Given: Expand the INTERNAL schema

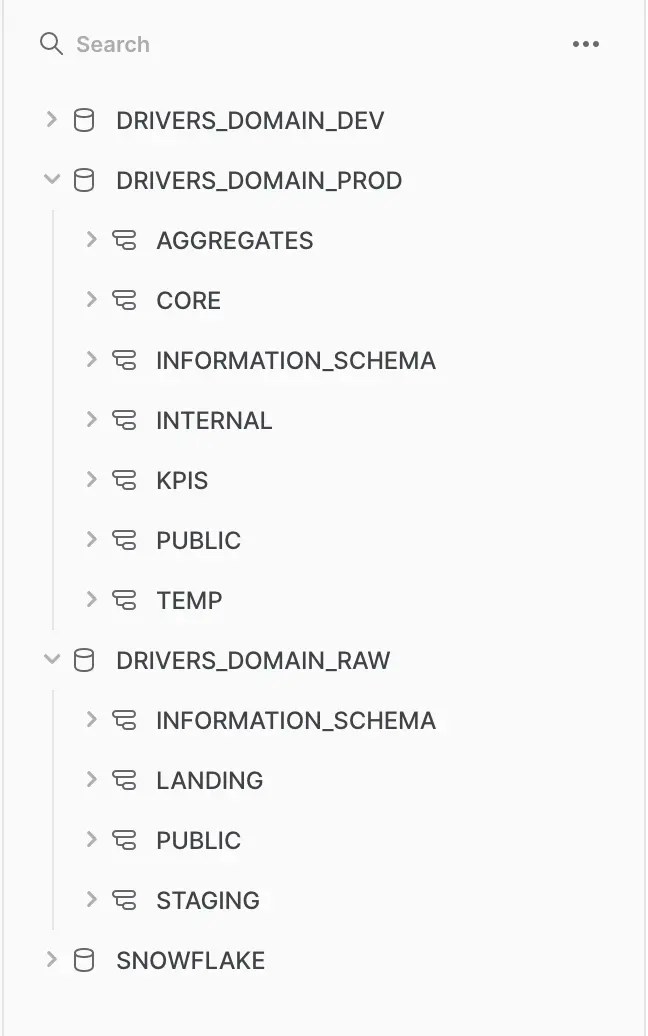Looking at the screenshot, I should 92,420.
